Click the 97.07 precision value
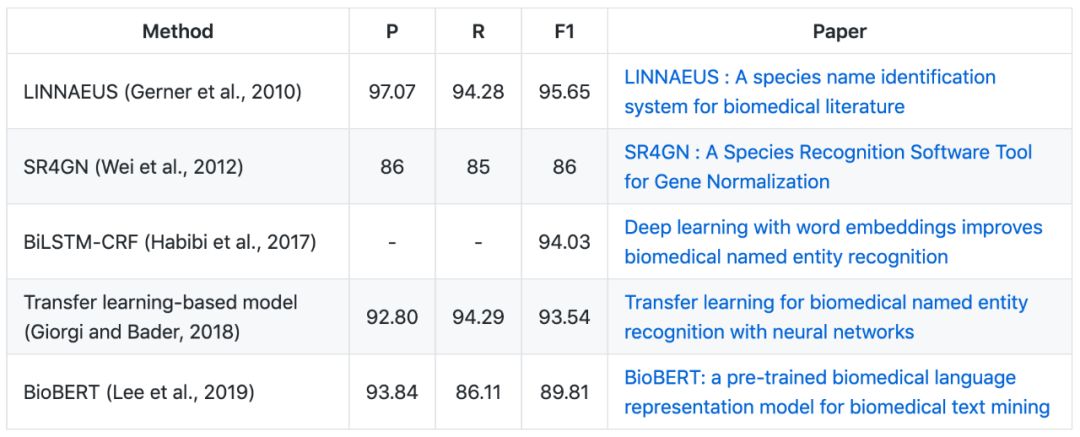Screen dimensions: 1080x437 pyautogui.click(x=392, y=92)
